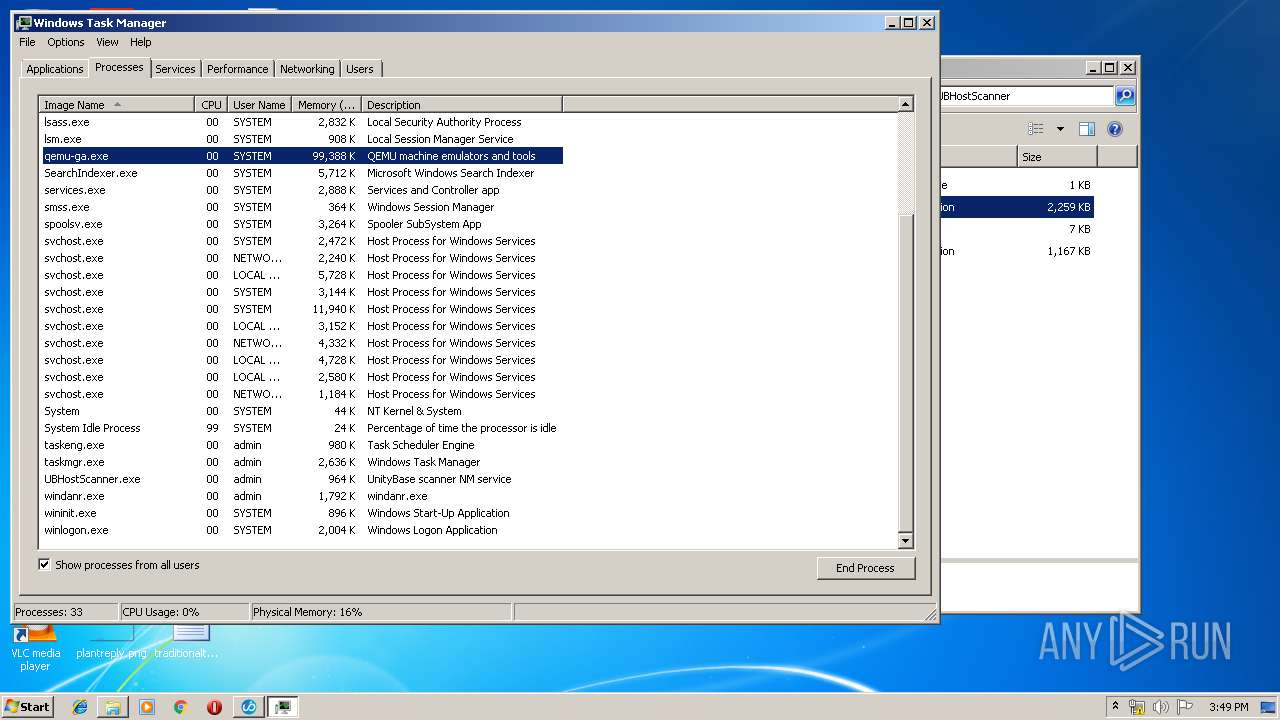The width and height of the screenshot is (1280, 720).
Task: Click the Explorer search box
Action: (x=1027, y=96)
